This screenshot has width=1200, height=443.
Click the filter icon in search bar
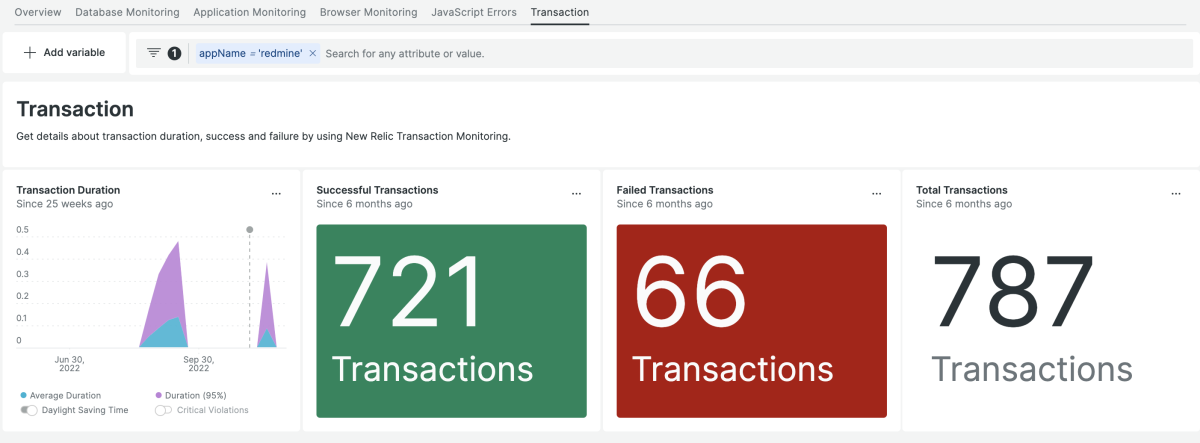click(153, 53)
